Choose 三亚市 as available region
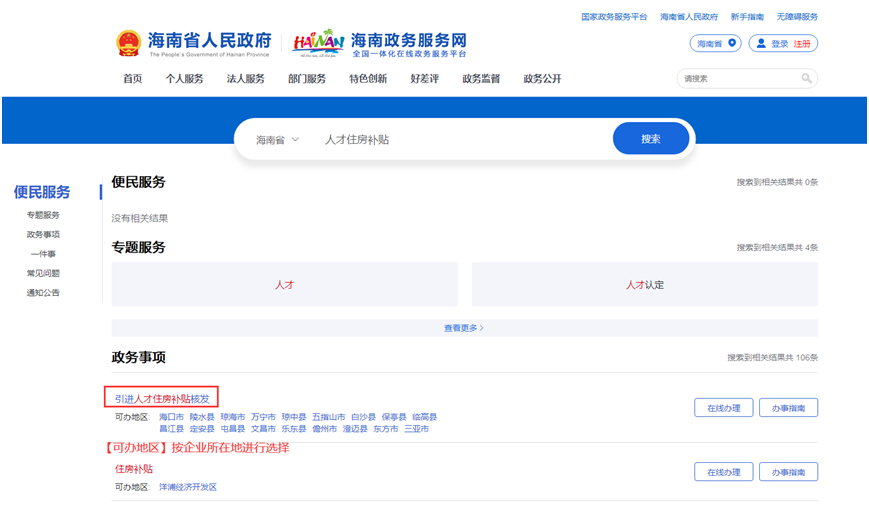The width and height of the screenshot is (869, 516). [416, 429]
